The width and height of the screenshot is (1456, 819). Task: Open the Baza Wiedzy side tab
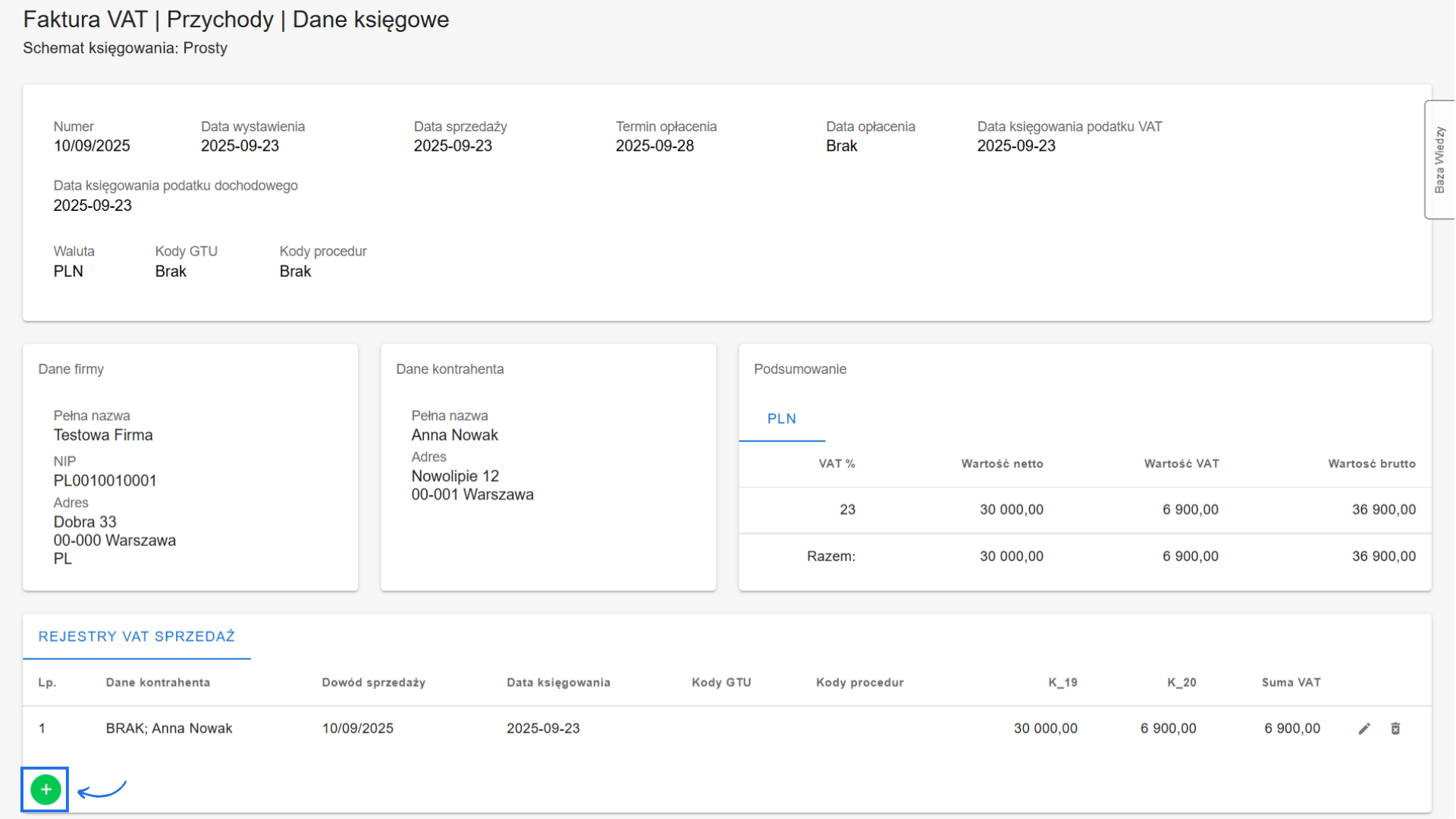coord(1439,160)
